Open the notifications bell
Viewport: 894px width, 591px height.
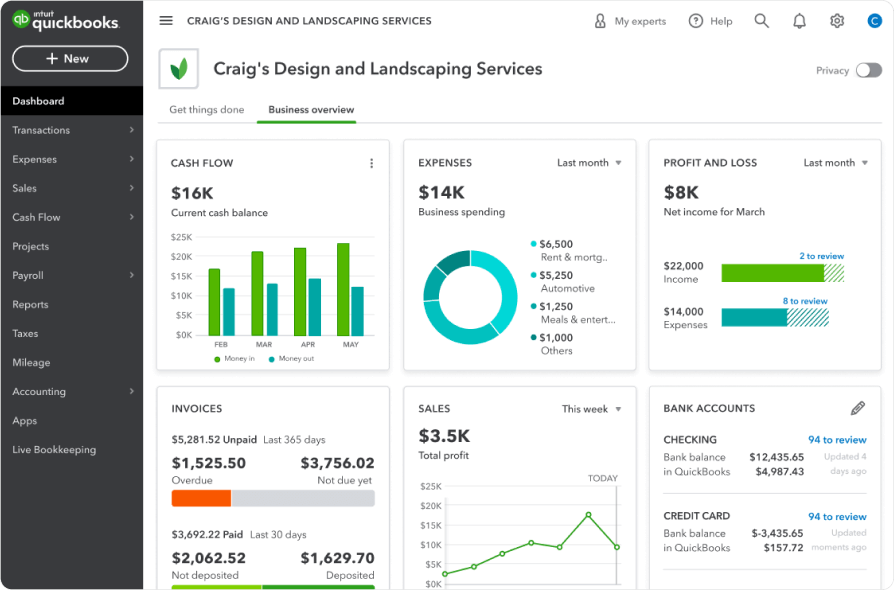(799, 21)
